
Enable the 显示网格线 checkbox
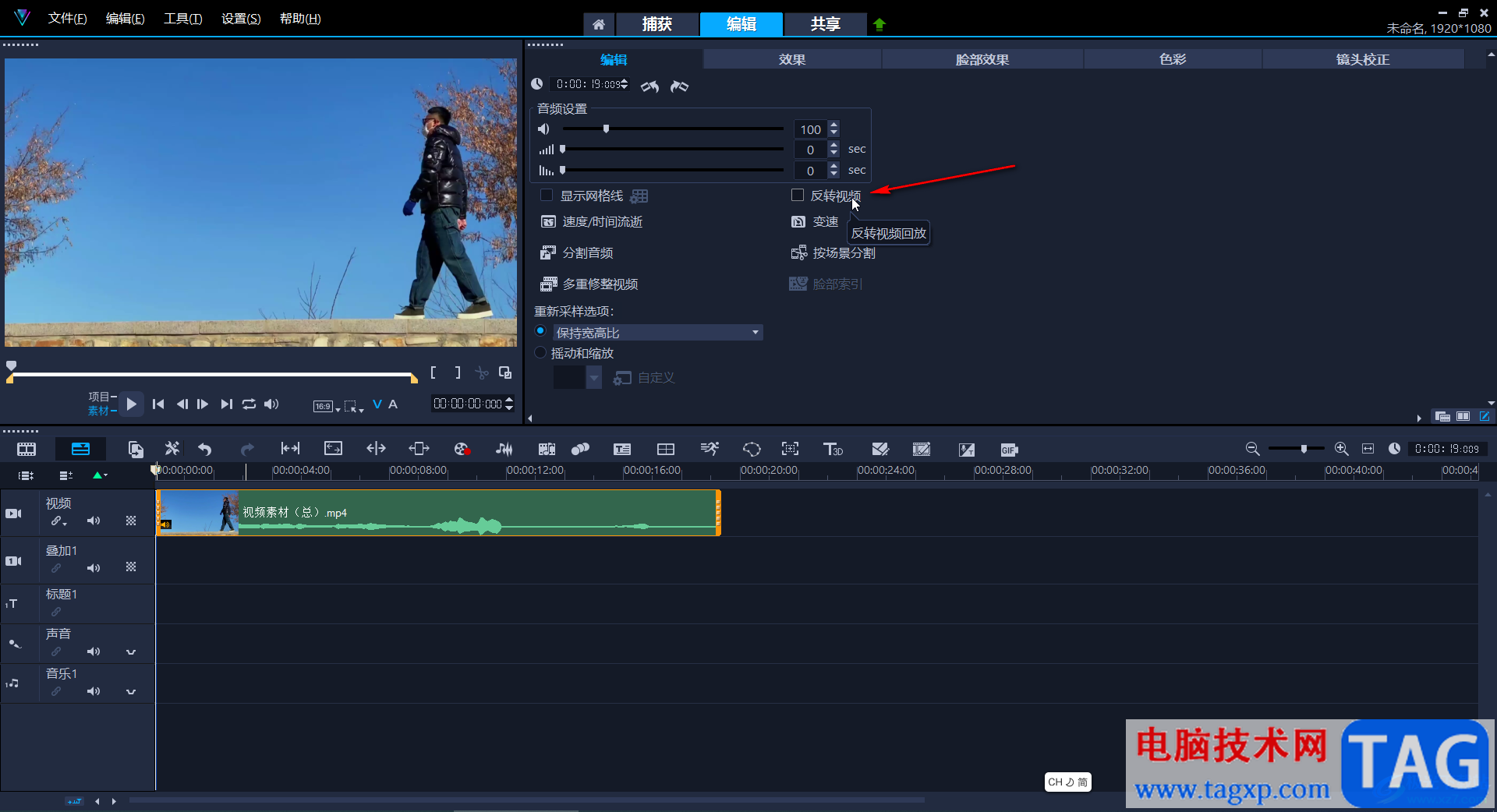coord(547,195)
